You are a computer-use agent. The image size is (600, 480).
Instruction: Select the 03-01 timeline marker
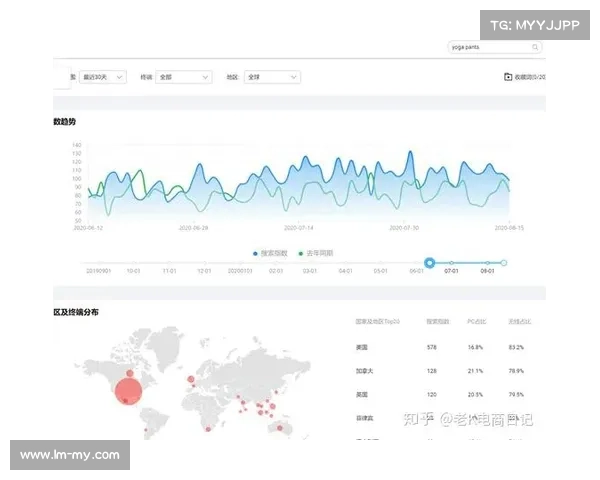pyautogui.click(x=310, y=271)
